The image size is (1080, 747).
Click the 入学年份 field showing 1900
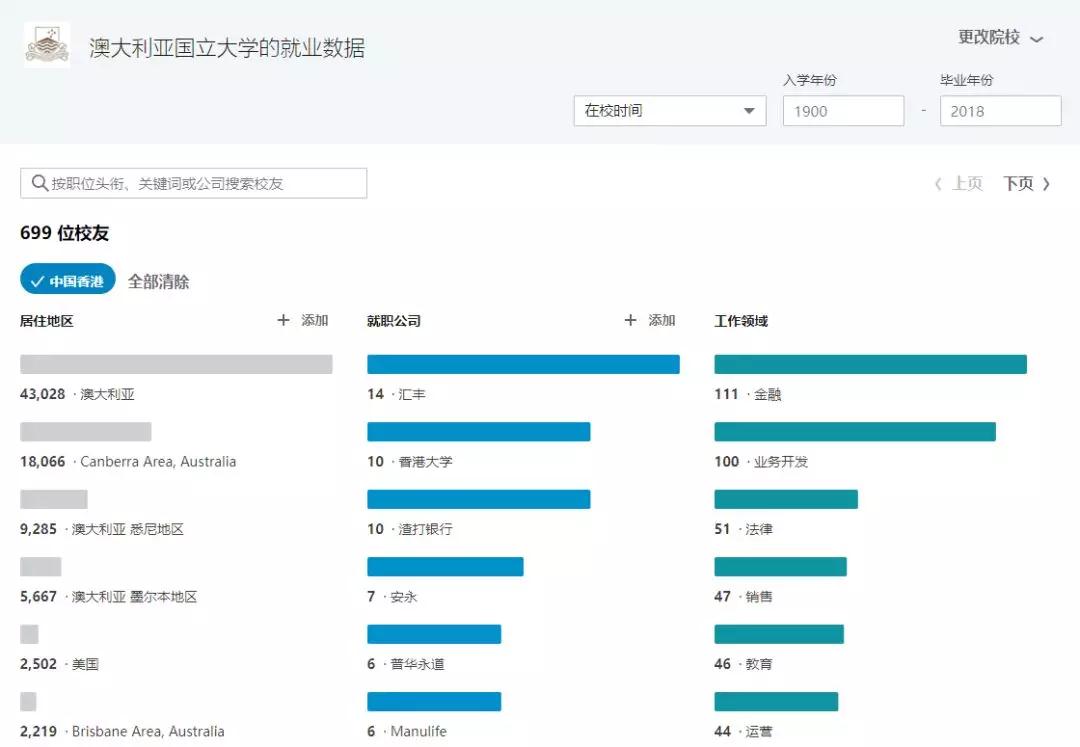842,111
